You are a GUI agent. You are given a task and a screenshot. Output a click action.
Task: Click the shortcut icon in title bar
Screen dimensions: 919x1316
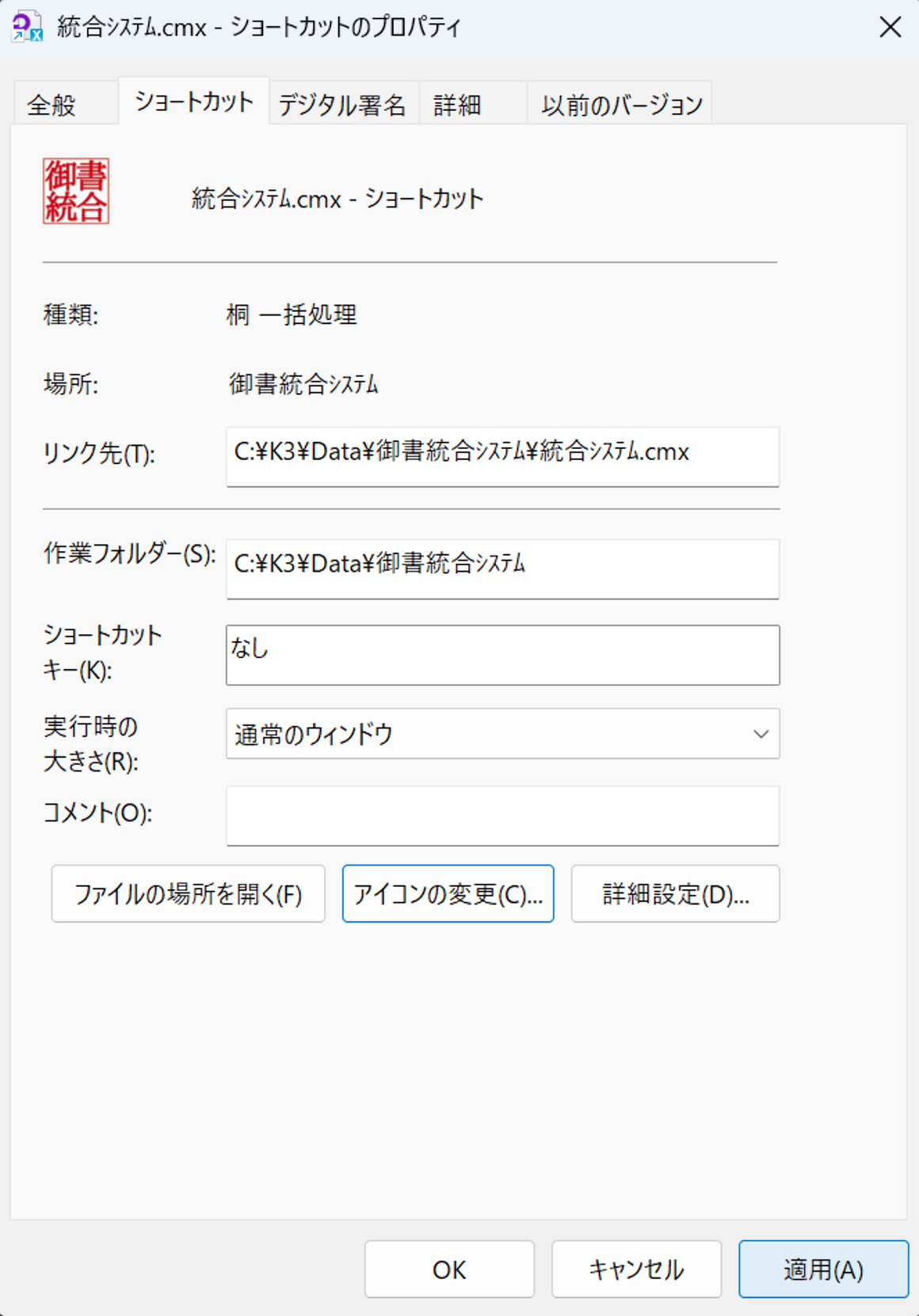point(27,27)
